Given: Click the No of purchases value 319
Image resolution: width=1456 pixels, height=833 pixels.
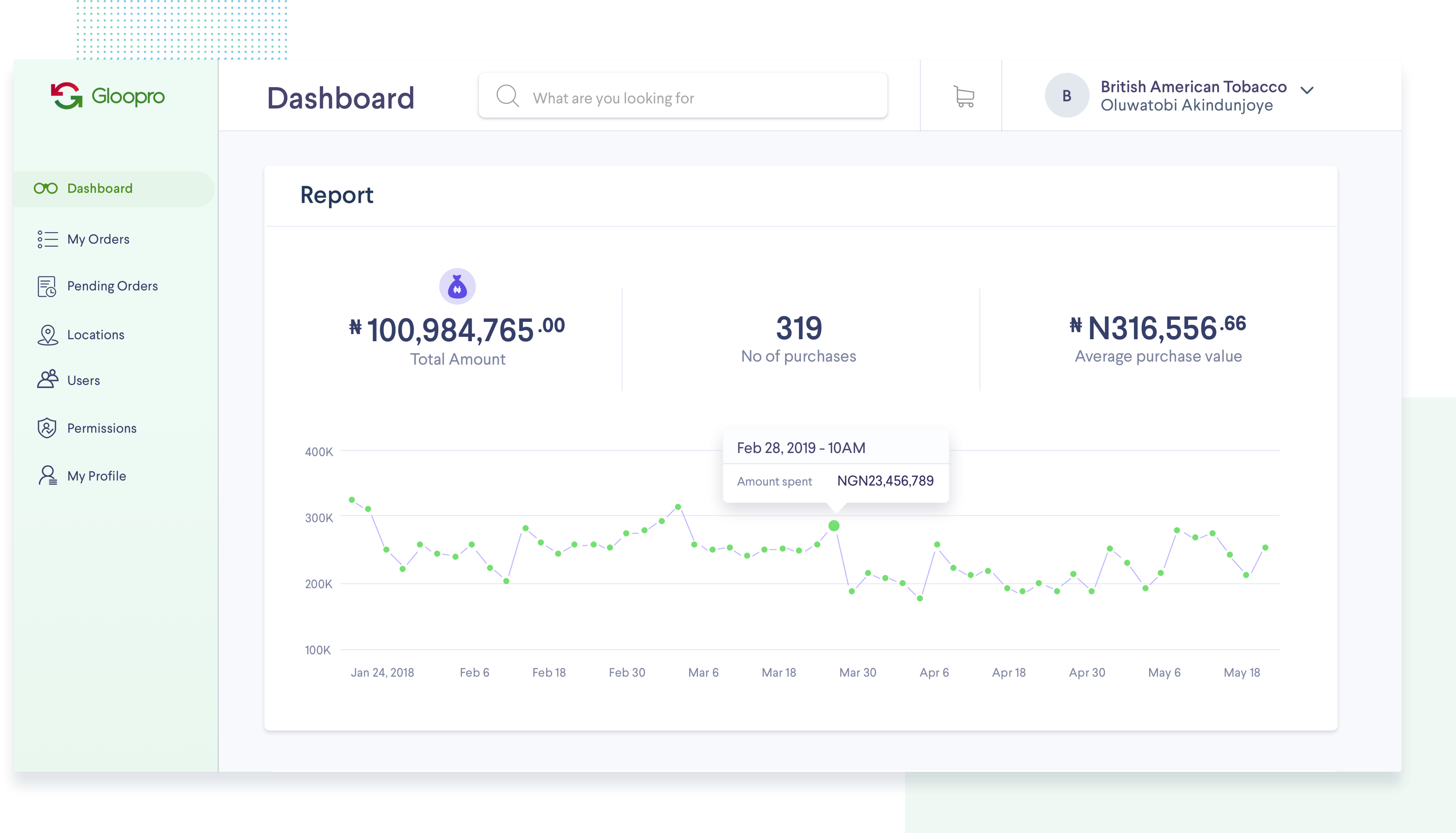Looking at the screenshot, I should point(798,329).
